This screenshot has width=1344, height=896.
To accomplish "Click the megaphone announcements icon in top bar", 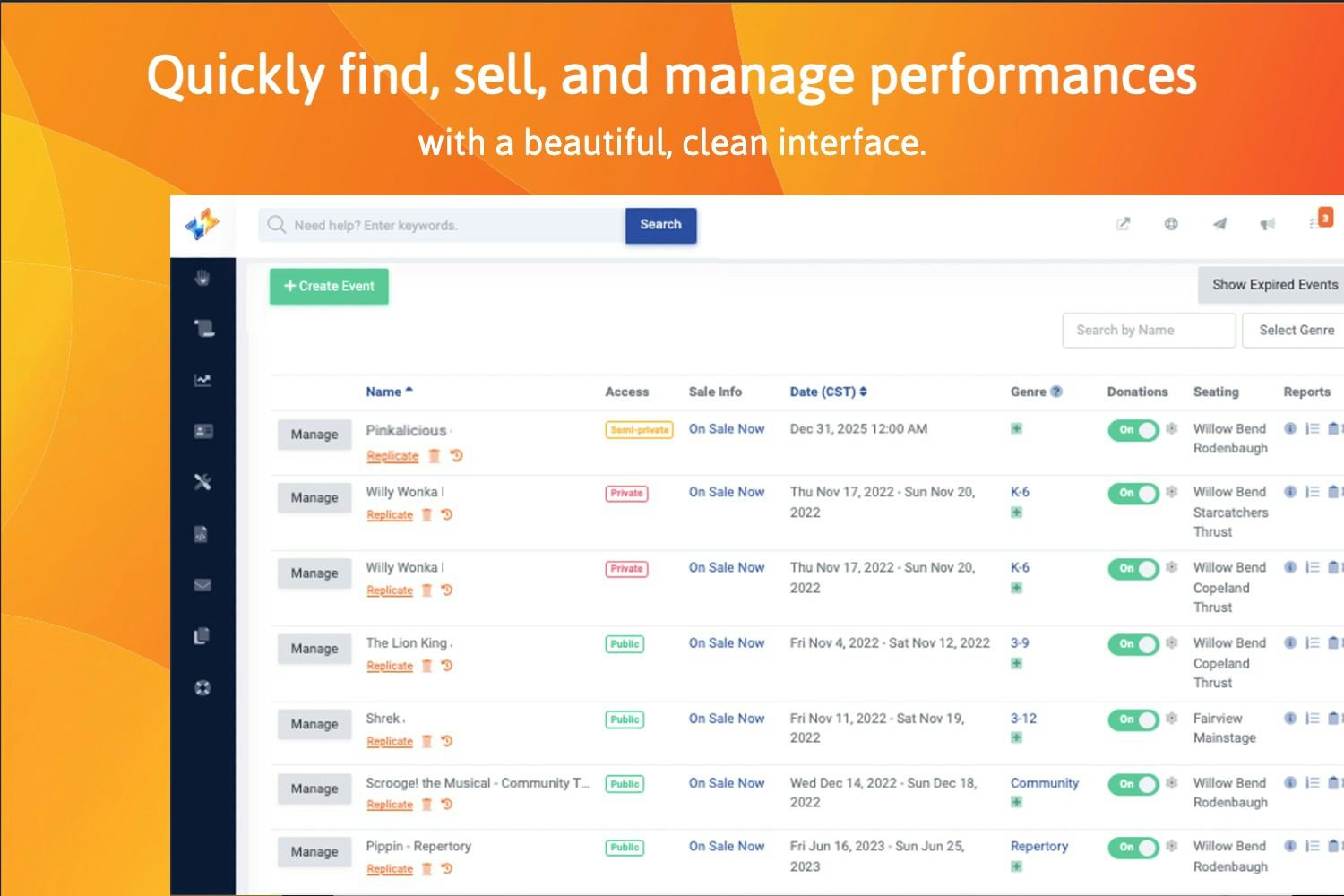I will tap(1267, 224).
